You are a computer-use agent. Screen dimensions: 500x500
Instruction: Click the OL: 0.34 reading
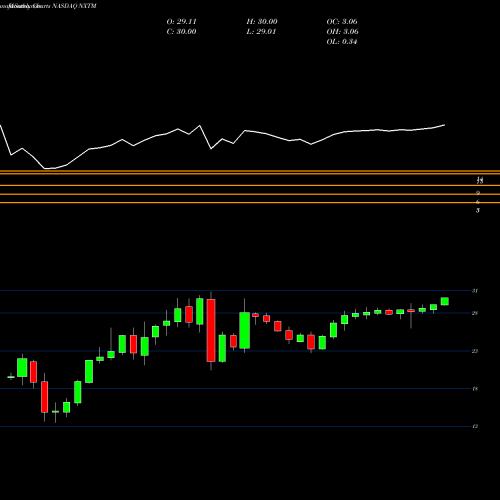[342, 42]
